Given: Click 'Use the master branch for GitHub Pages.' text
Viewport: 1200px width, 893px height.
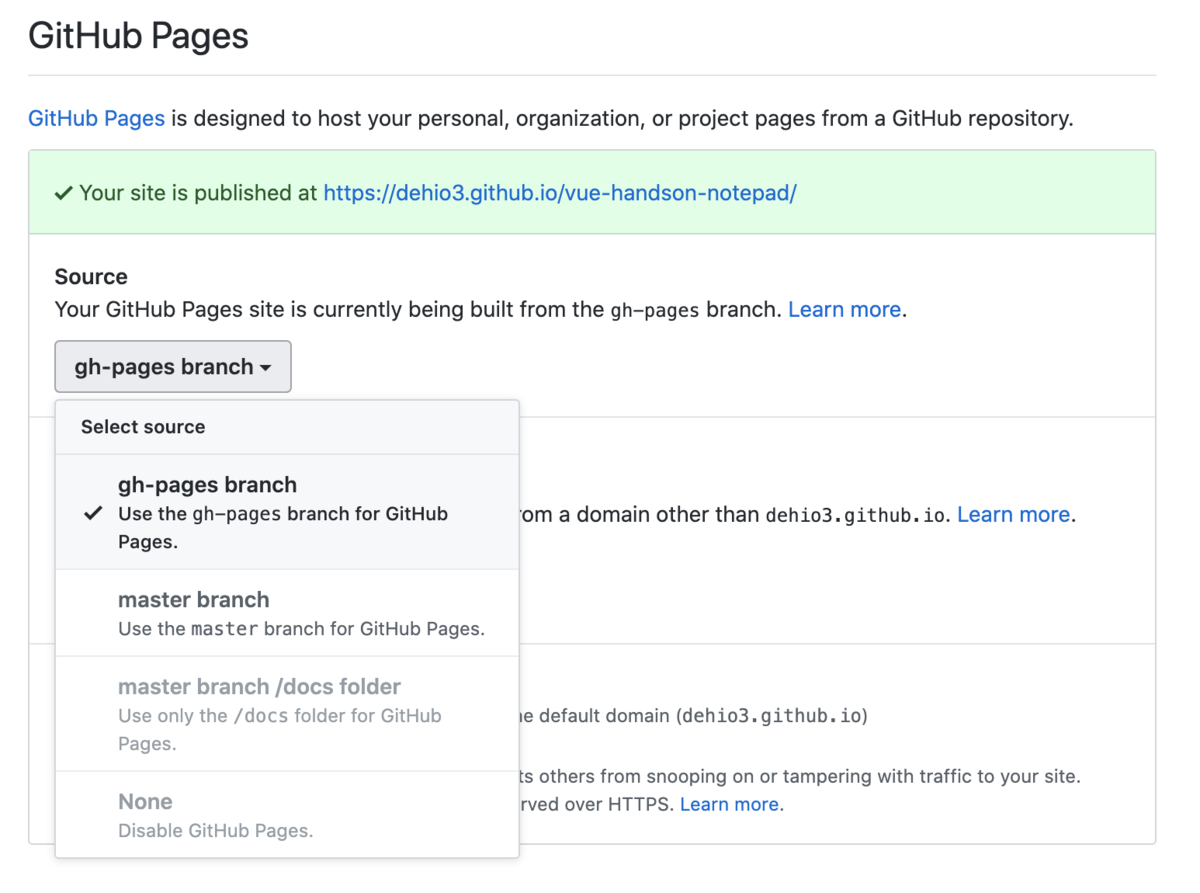Looking at the screenshot, I should pos(301,629).
